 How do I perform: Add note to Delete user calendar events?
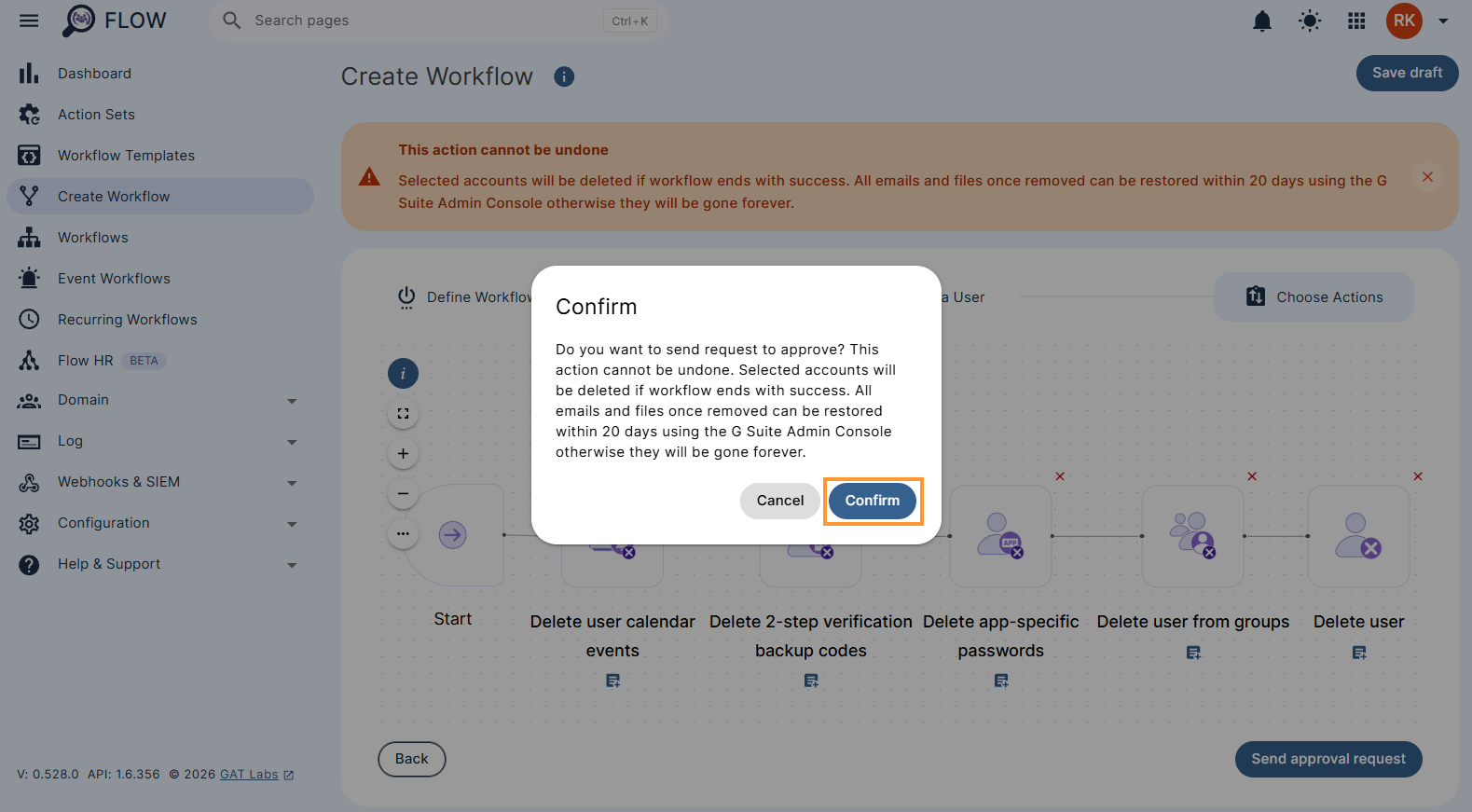click(x=612, y=681)
